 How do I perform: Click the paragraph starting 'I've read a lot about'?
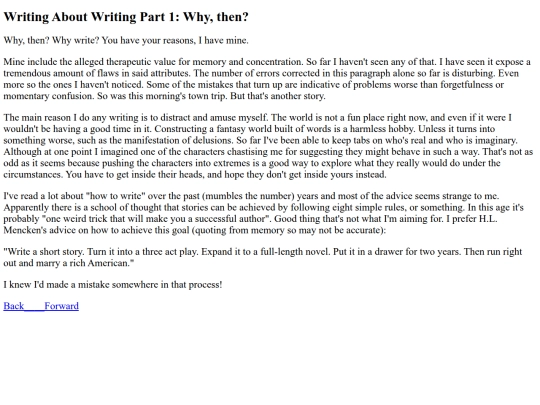click(x=263, y=213)
